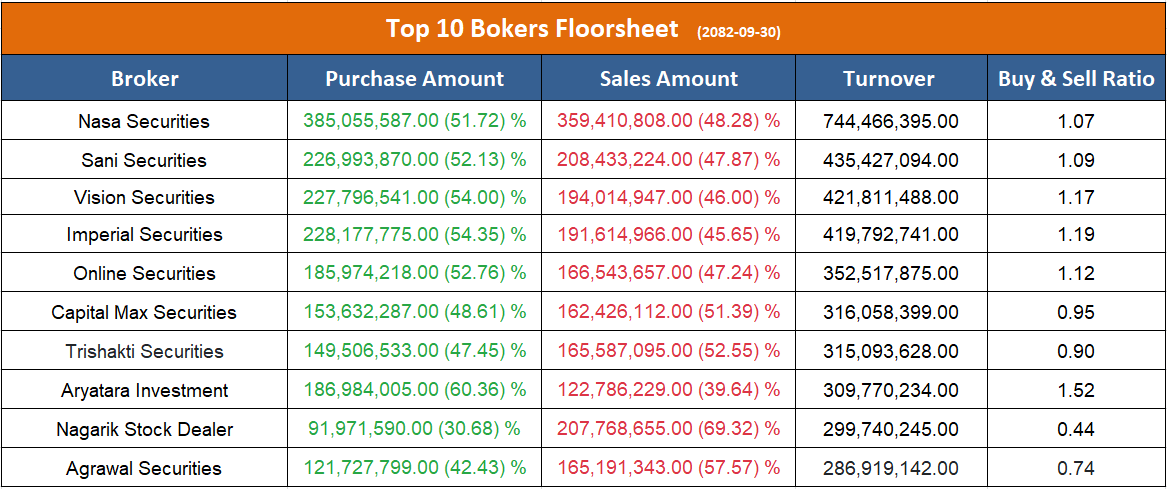
Task: Click the Purchase Amount column header
Action: click(x=415, y=79)
